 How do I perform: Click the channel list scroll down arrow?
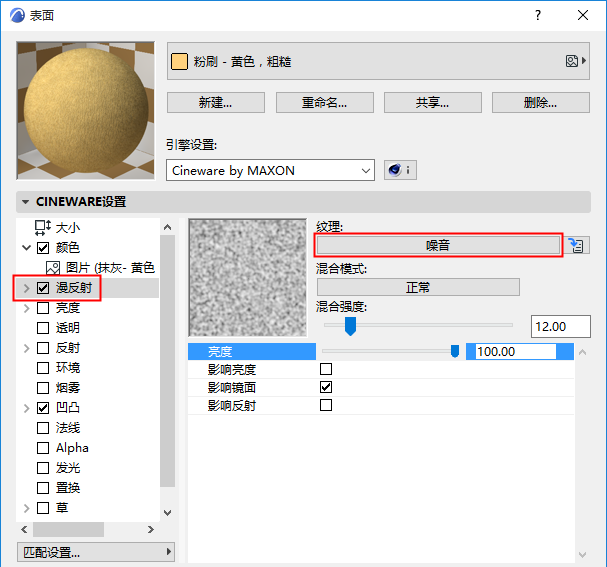[x=168, y=513]
